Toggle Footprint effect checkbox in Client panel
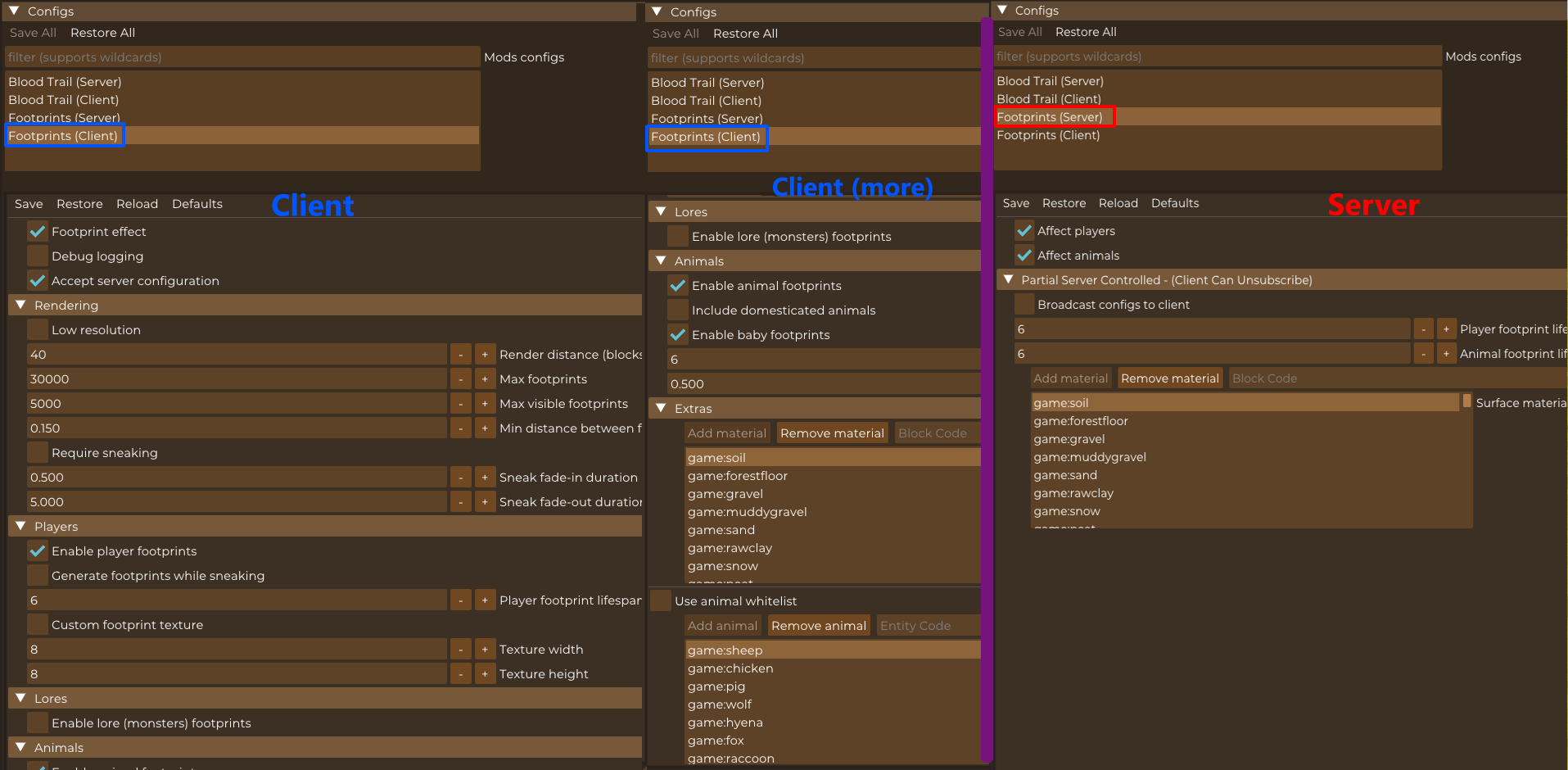This screenshot has height=770, width=1568. pyautogui.click(x=38, y=232)
